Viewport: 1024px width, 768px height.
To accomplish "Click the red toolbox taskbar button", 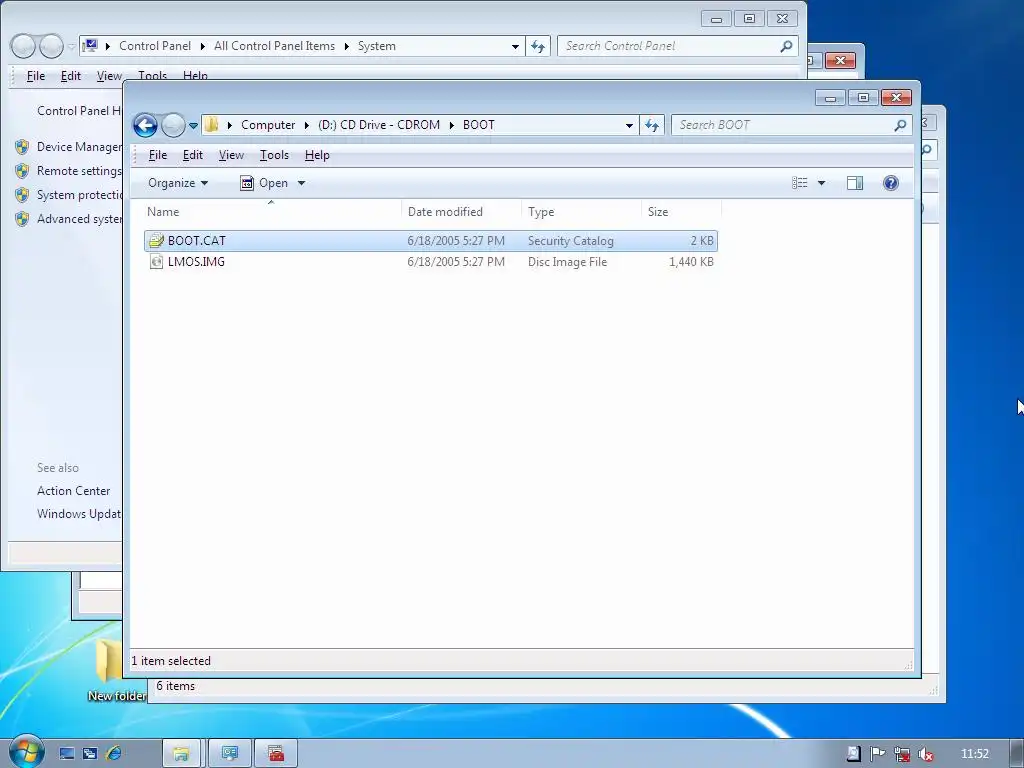I will [276, 754].
